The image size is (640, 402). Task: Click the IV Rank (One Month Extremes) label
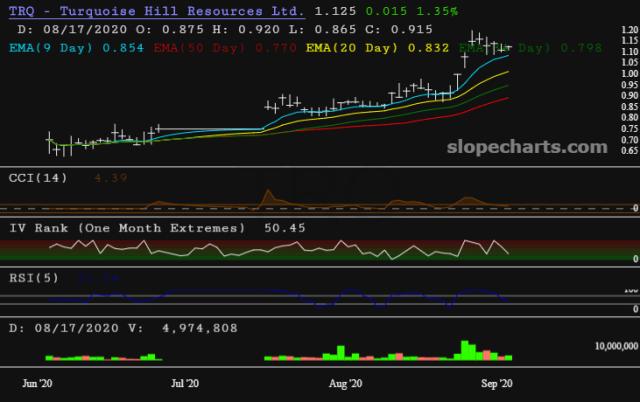click(127, 228)
